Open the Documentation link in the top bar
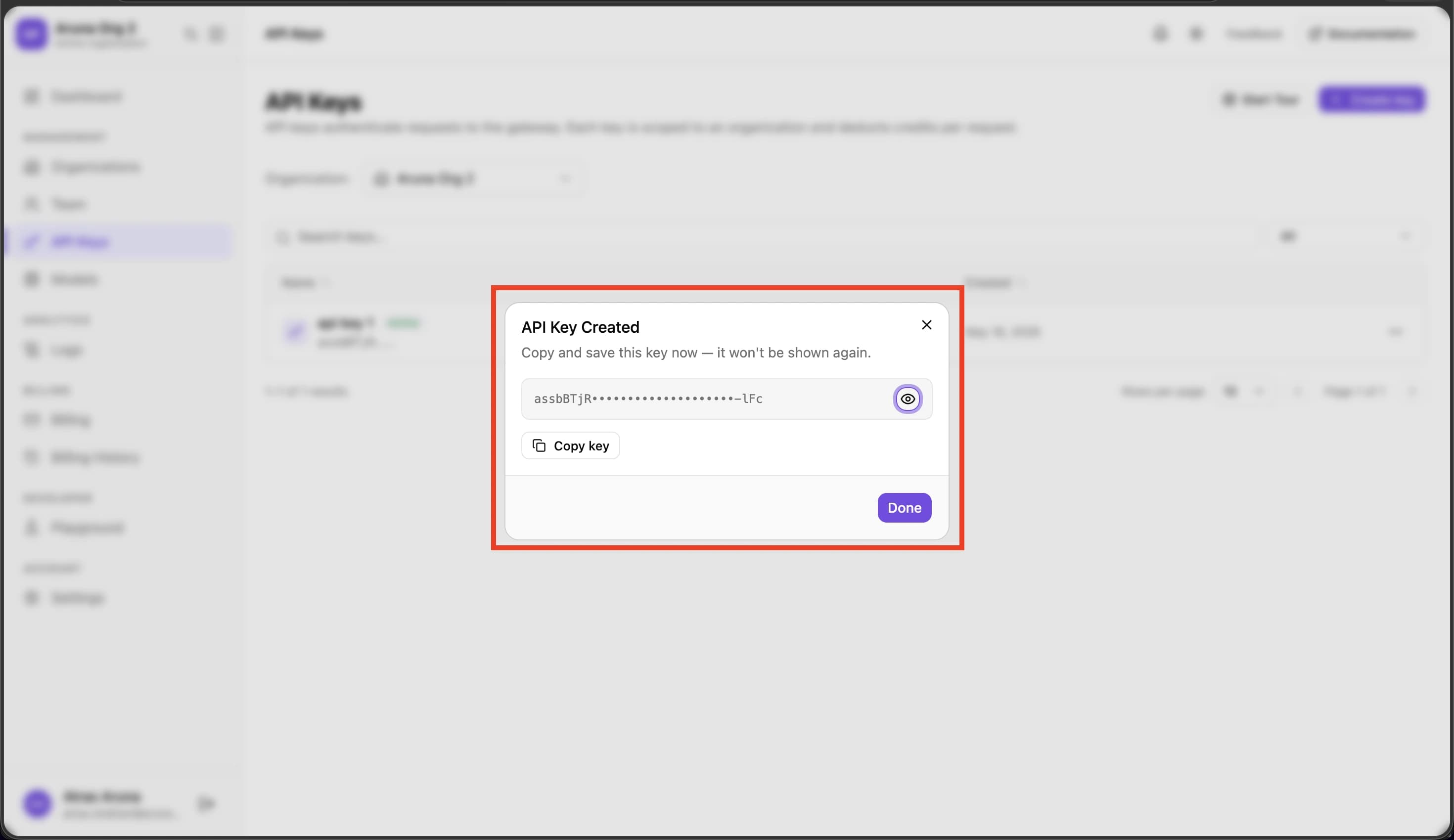1454x840 pixels. click(x=1363, y=35)
